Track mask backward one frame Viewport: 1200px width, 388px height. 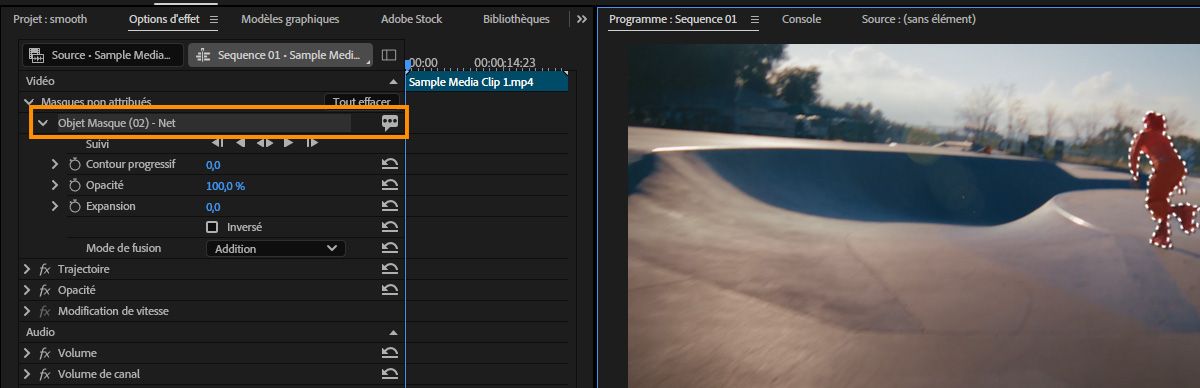click(217, 143)
